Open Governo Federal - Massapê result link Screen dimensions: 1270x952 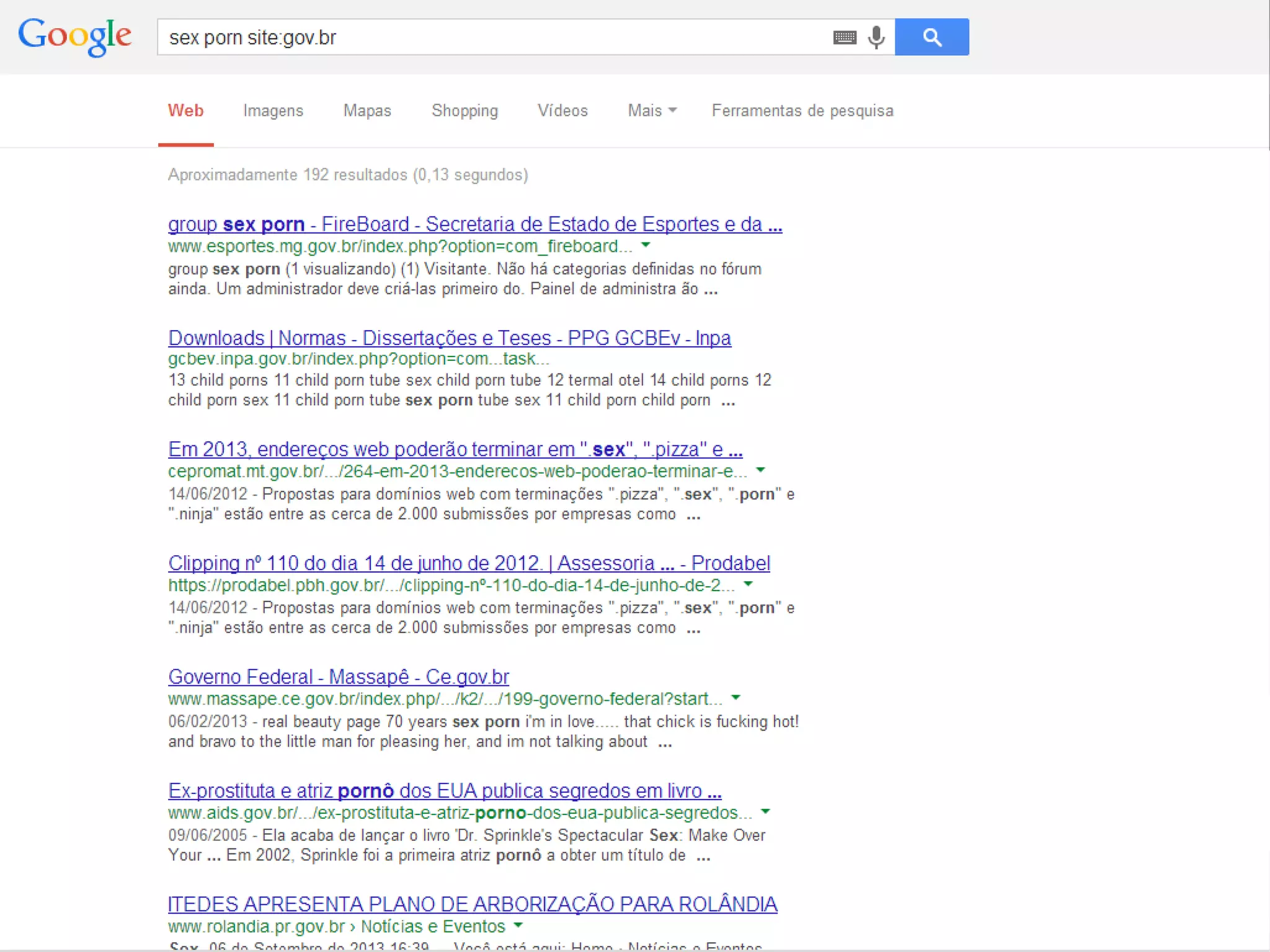[339, 677]
